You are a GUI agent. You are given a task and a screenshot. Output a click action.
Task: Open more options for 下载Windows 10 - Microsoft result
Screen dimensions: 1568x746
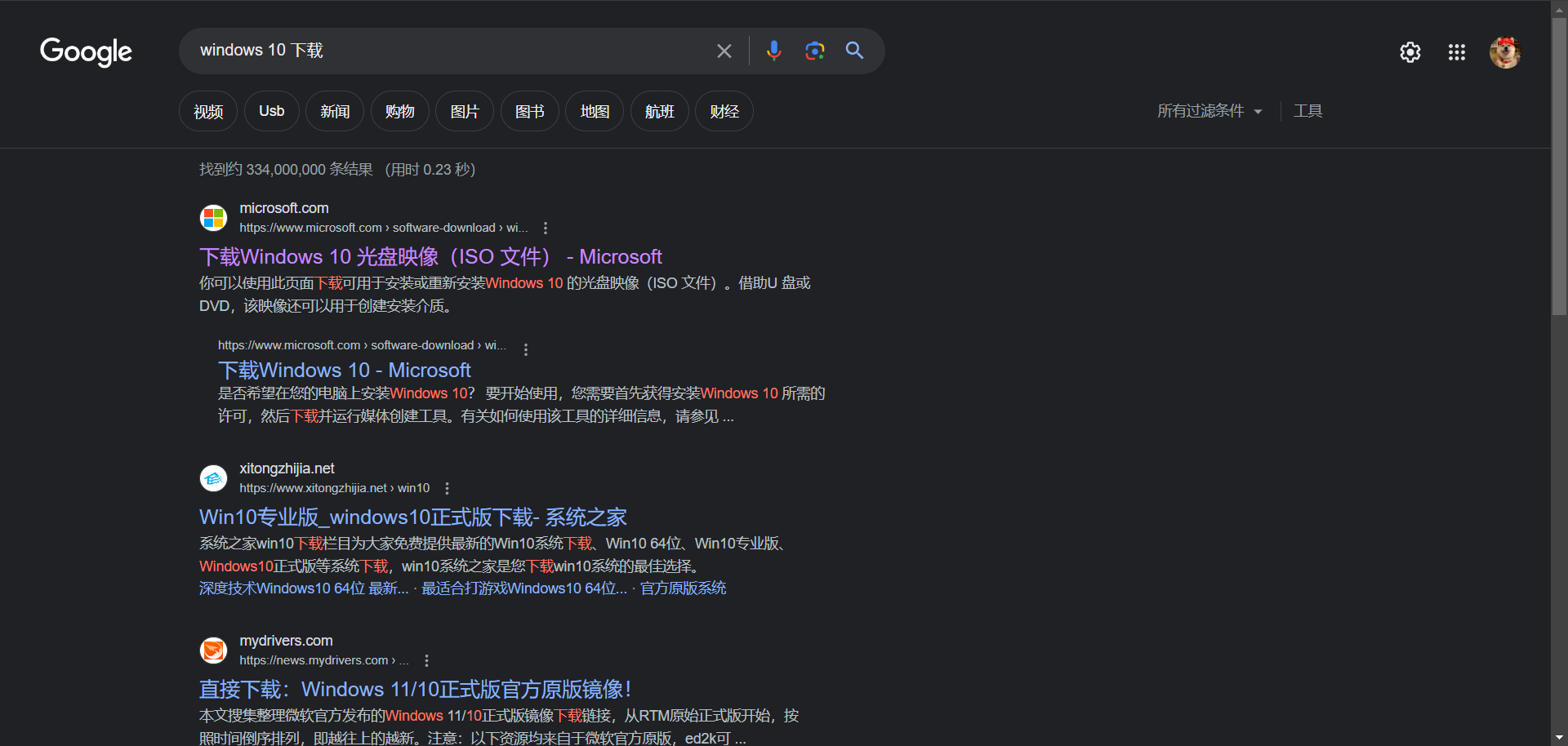pyautogui.click(x=526, y=349)
